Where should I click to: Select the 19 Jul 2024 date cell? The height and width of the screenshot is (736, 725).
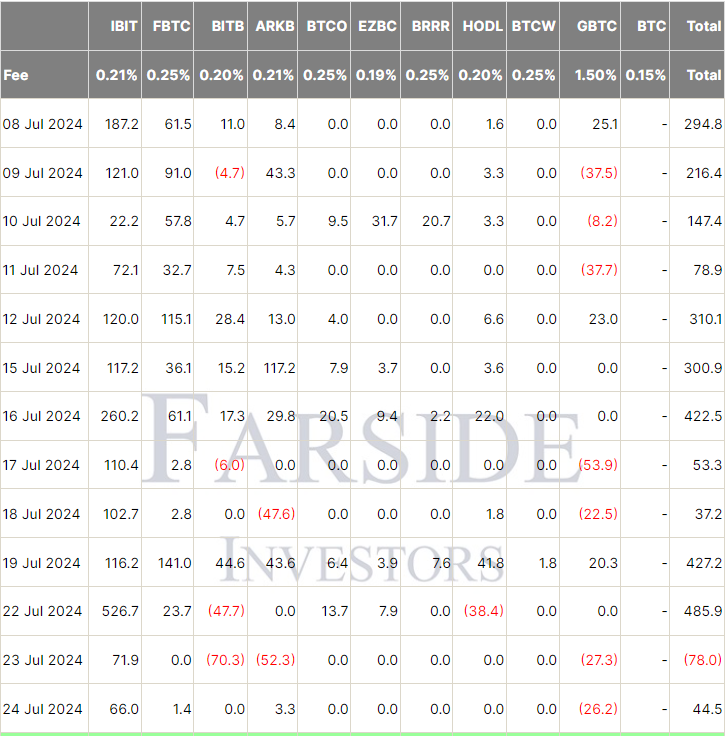pyautogui.click(x=41, y=563)
